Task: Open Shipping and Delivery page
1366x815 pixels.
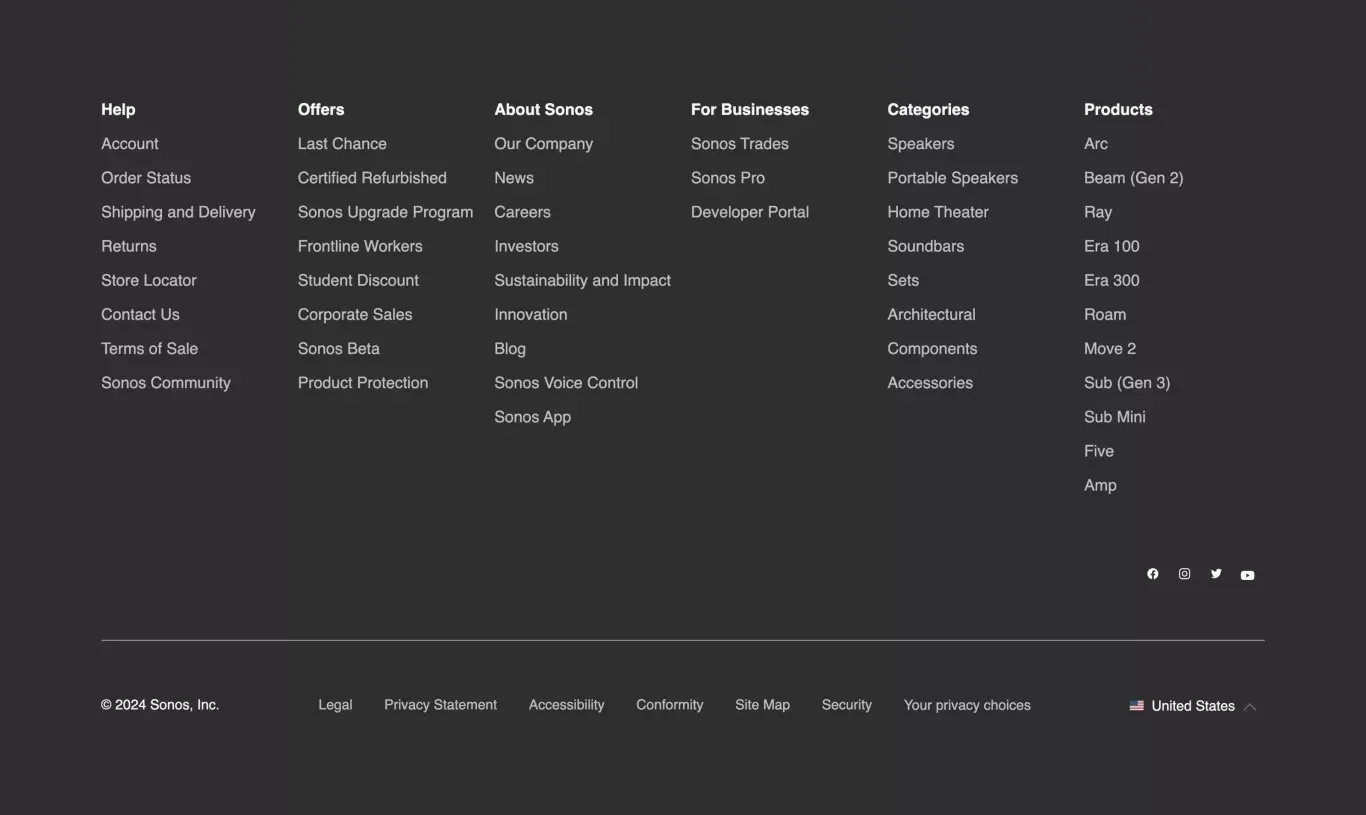Action: (x=178, y=212)
